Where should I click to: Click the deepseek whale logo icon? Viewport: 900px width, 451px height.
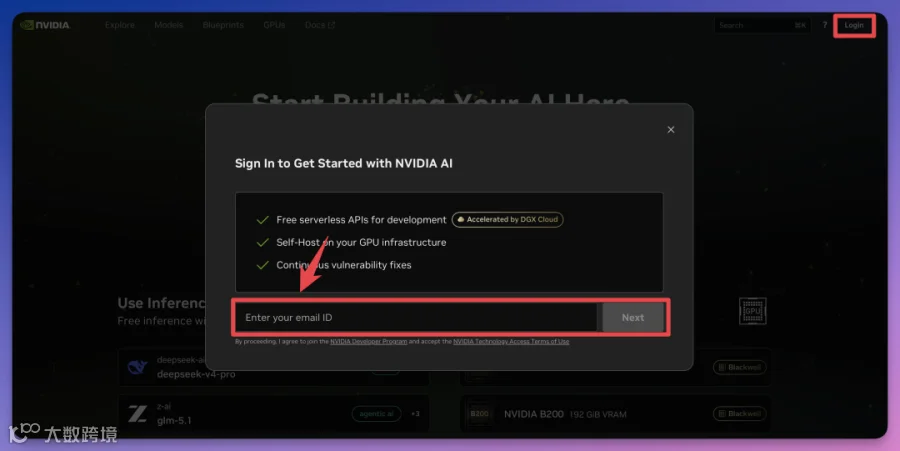[x=138, y=367]
